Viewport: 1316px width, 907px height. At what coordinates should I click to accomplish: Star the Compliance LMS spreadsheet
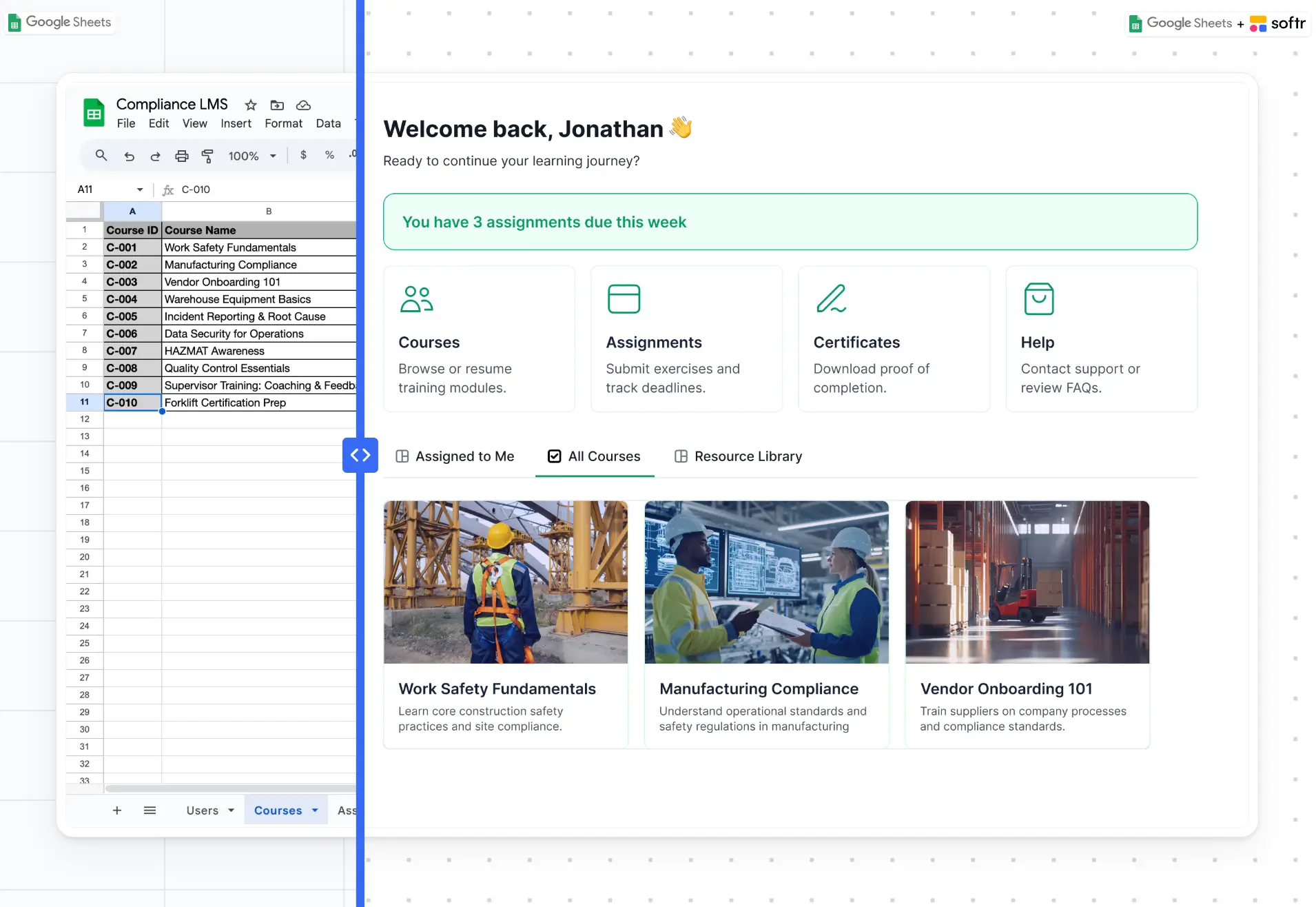point(251,105)
